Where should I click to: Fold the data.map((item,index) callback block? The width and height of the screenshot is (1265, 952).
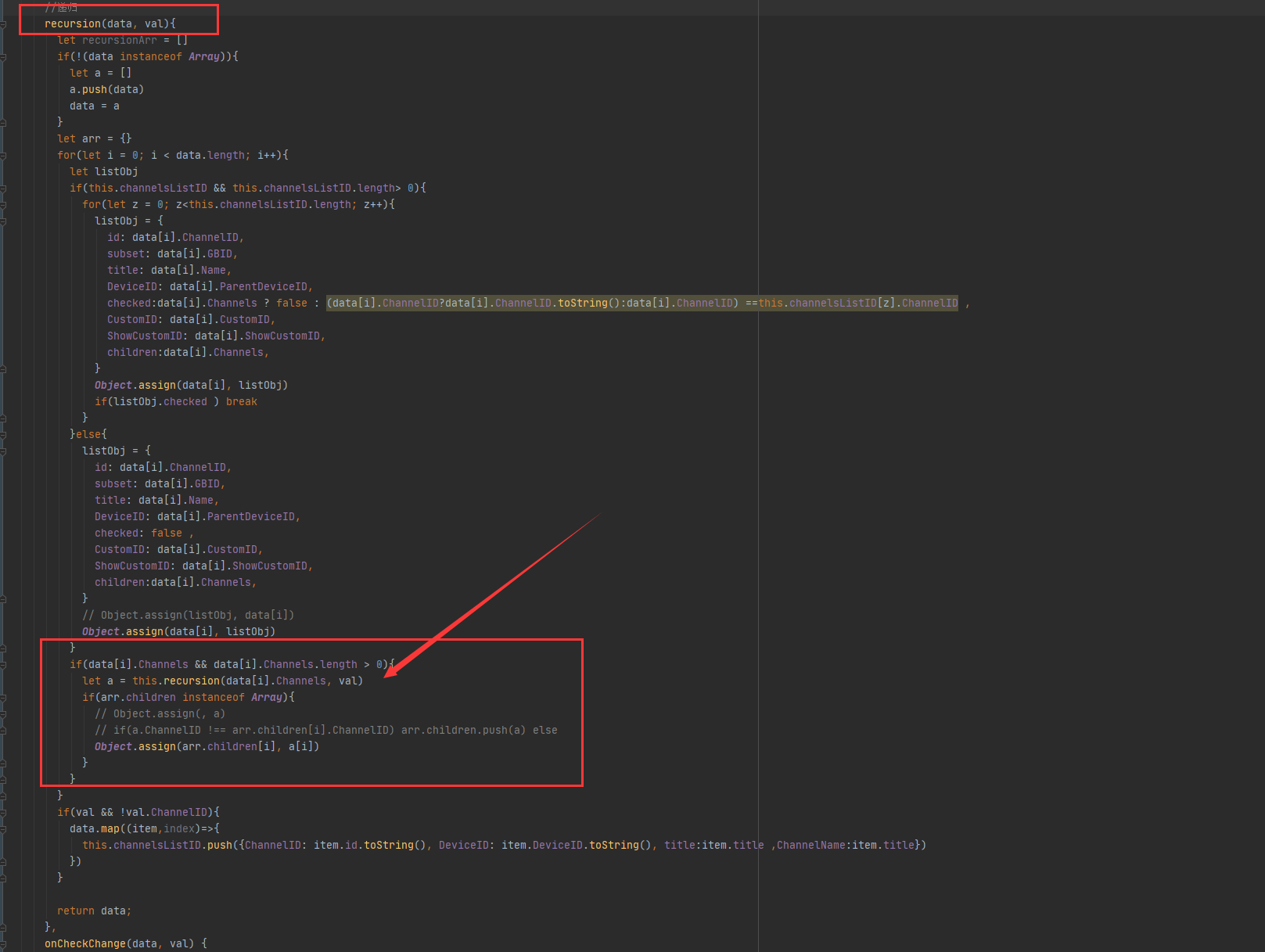click(x=4, y=829)
